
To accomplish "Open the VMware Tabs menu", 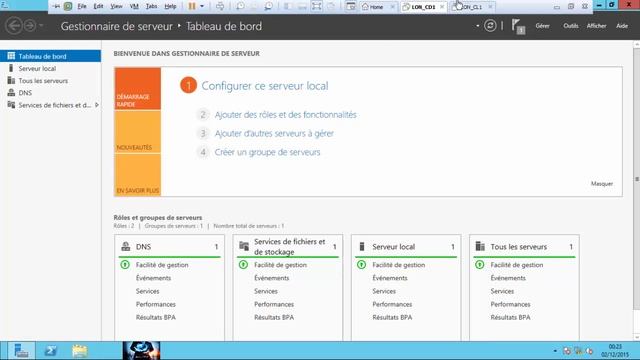I will [x=151, y=7].
